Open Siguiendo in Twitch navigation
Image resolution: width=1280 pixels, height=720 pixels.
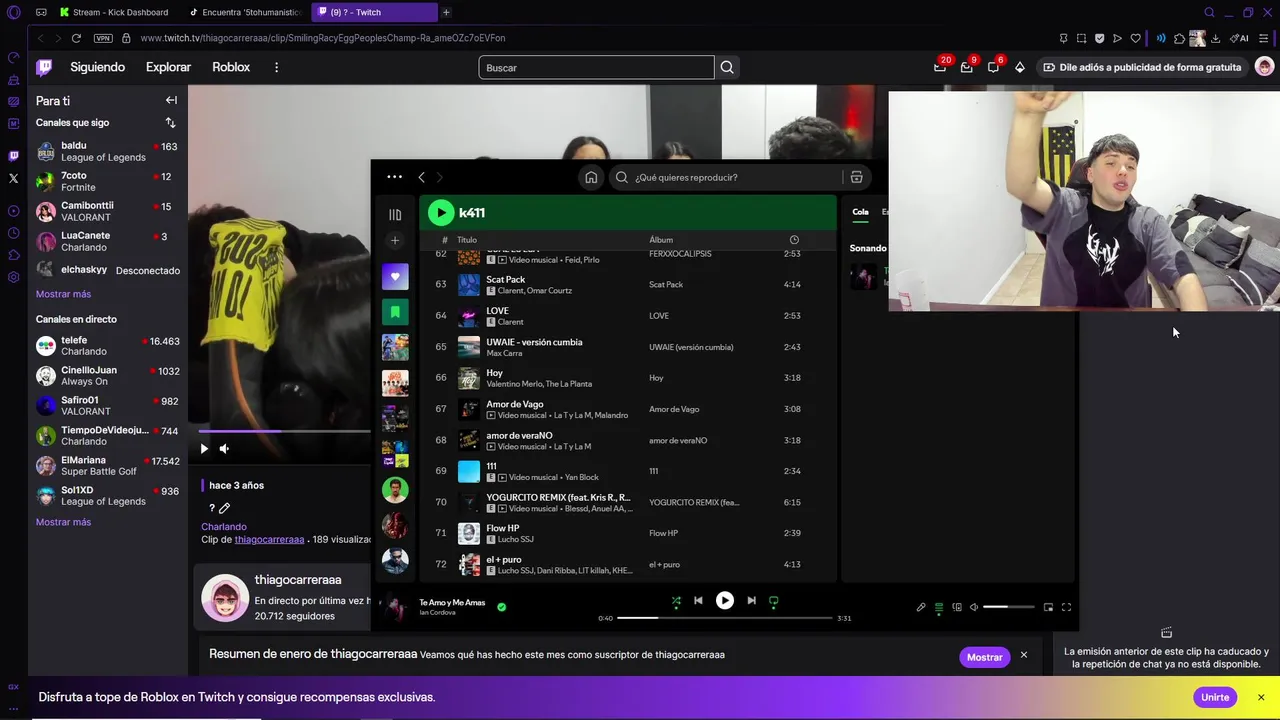tap(97, 67)
